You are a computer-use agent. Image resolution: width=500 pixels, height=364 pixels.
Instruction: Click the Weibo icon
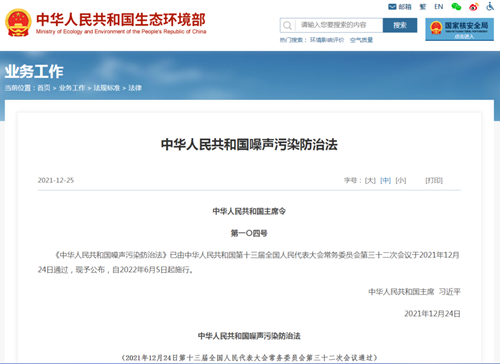(473, 7)
